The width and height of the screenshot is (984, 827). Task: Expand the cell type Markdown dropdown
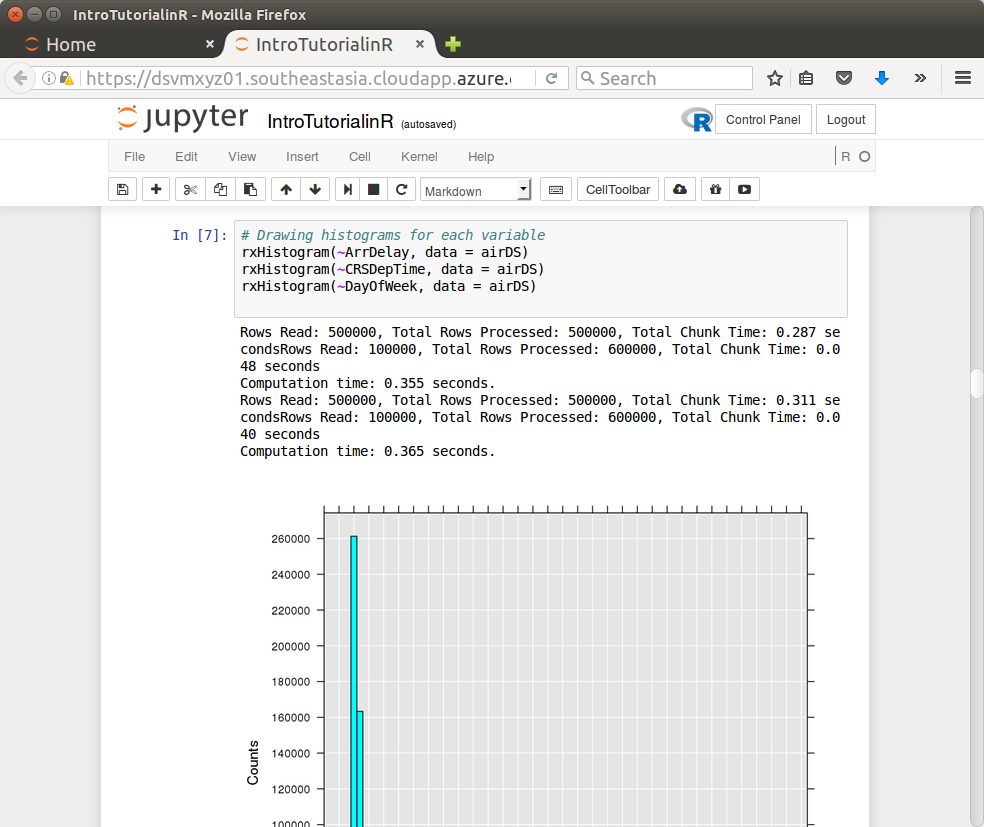pyautogui.click(x=476, y=190)
